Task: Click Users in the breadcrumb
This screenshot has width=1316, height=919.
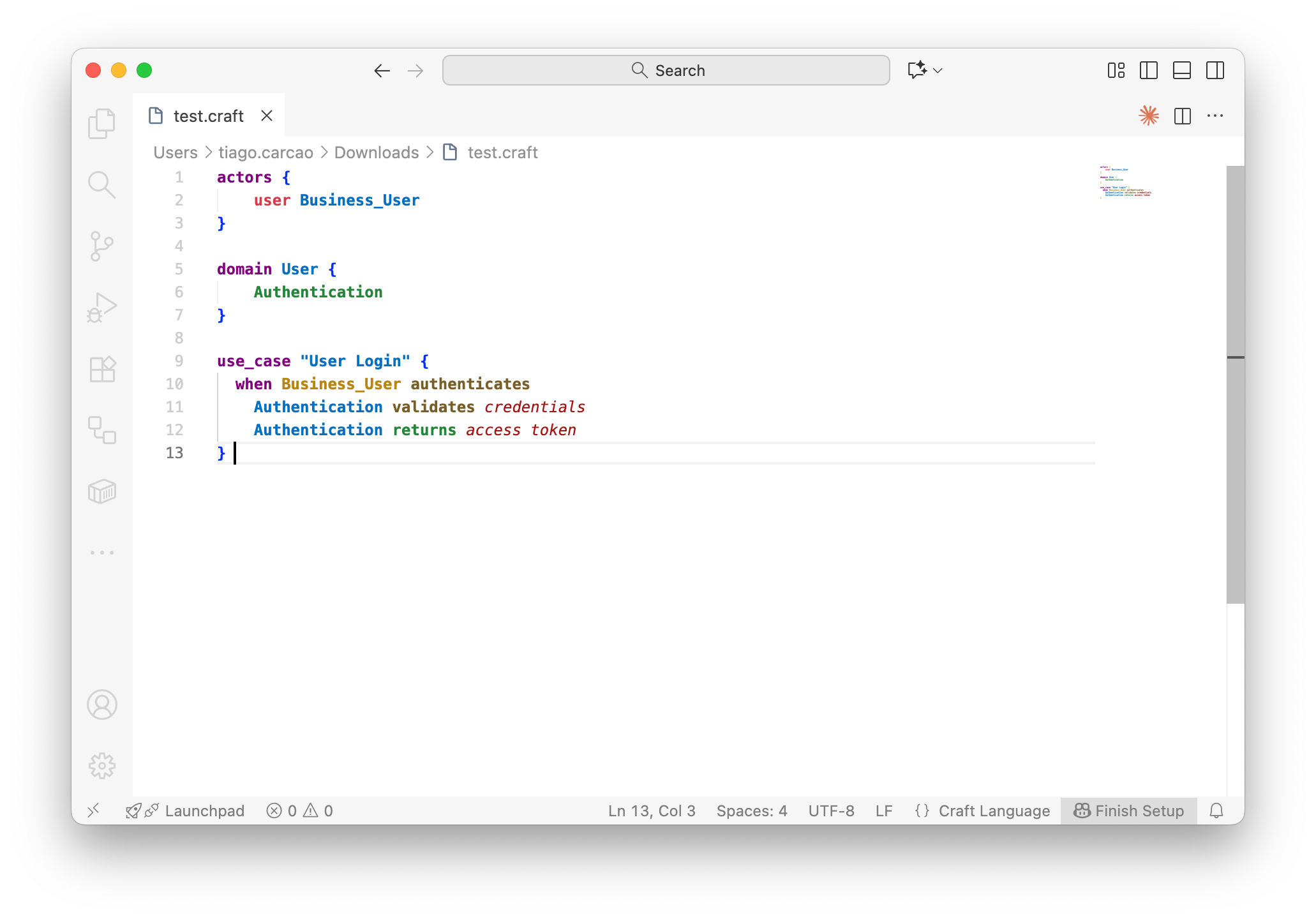Action: [176, 153]
